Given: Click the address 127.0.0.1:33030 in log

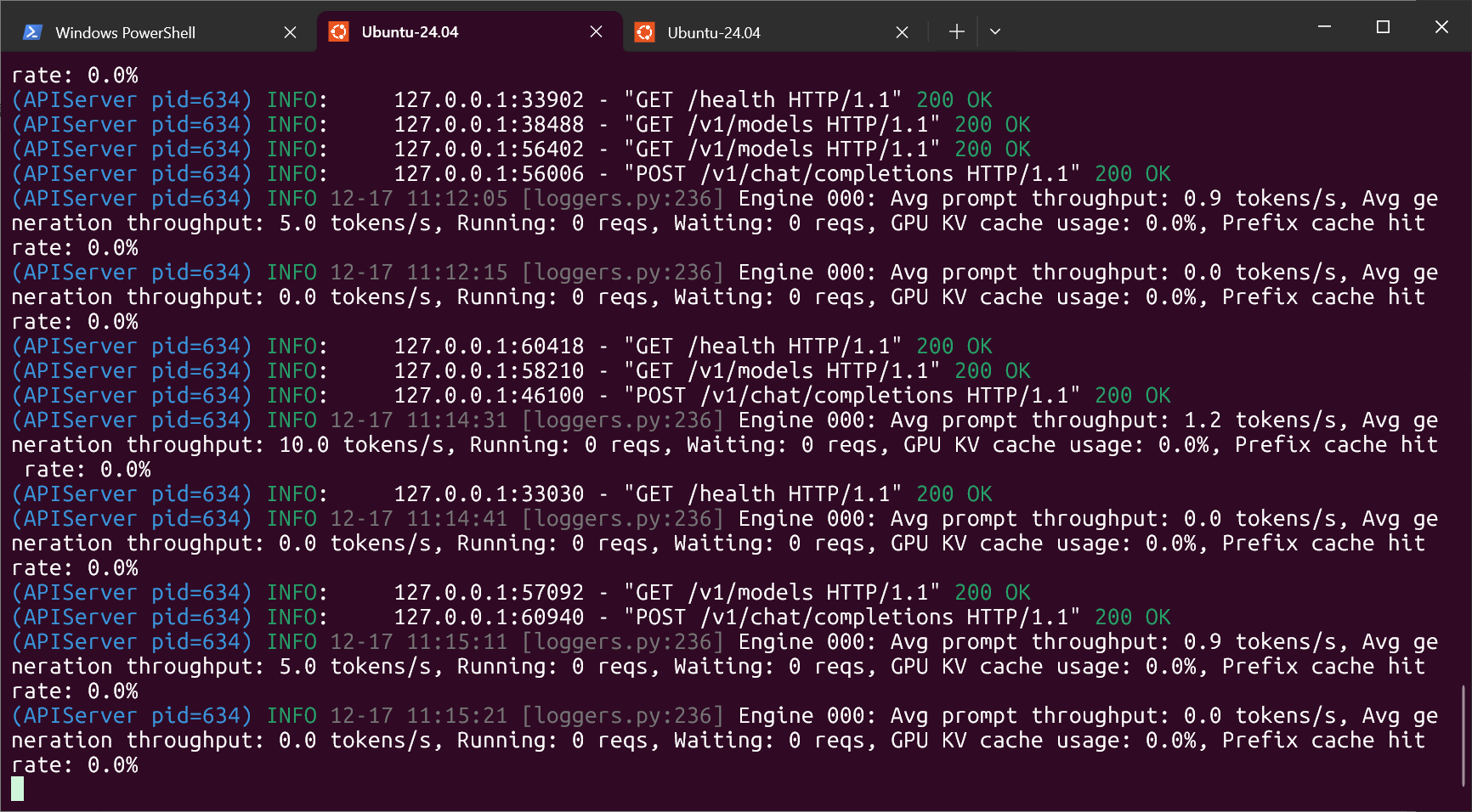Looking at the screenshot, I should click(489, 494).
